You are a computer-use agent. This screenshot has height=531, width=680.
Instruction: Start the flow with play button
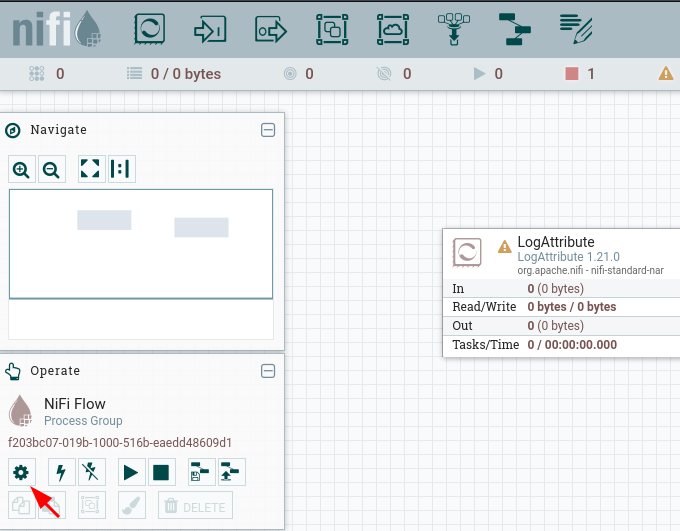click(131, 472)
